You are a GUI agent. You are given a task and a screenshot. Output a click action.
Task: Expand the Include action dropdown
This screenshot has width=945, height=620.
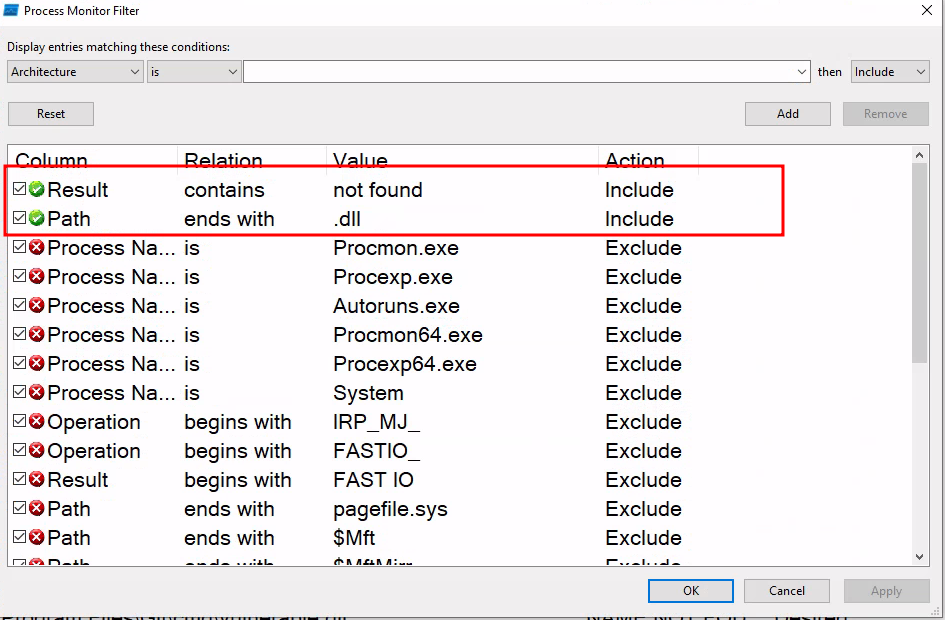tap(889, 72)
